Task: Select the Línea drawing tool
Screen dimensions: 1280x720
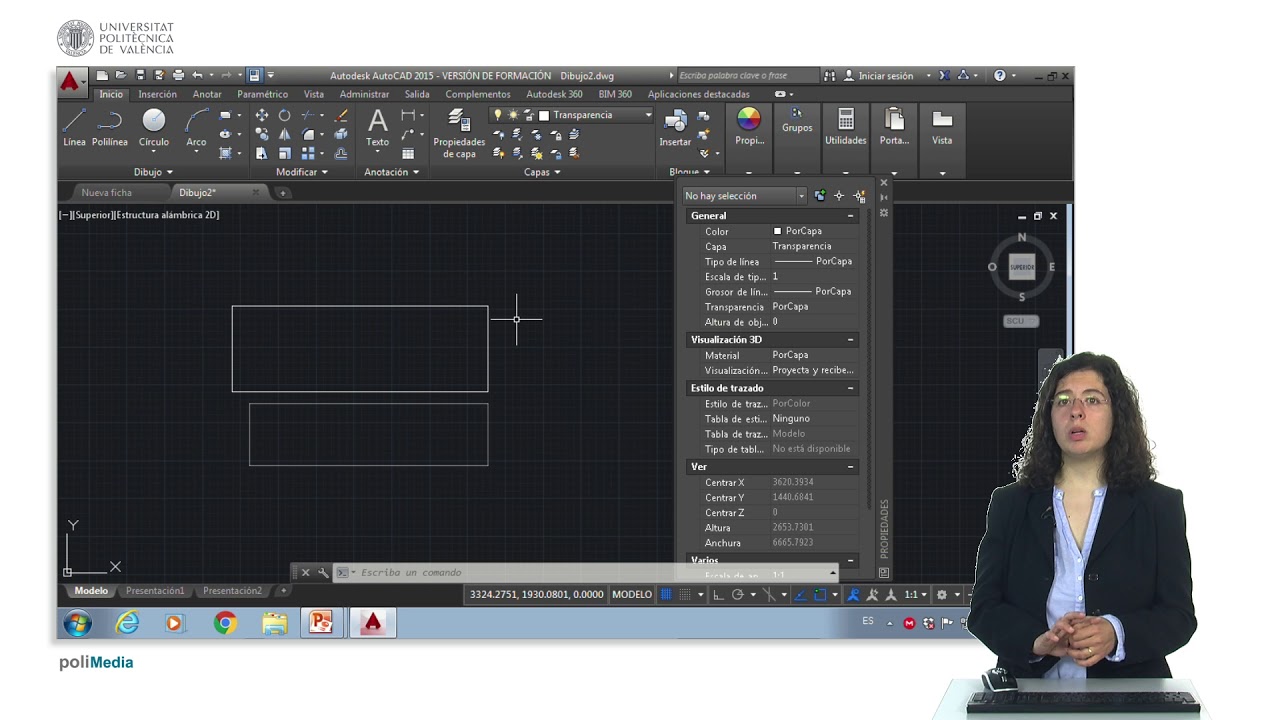Action: [74, 127]
